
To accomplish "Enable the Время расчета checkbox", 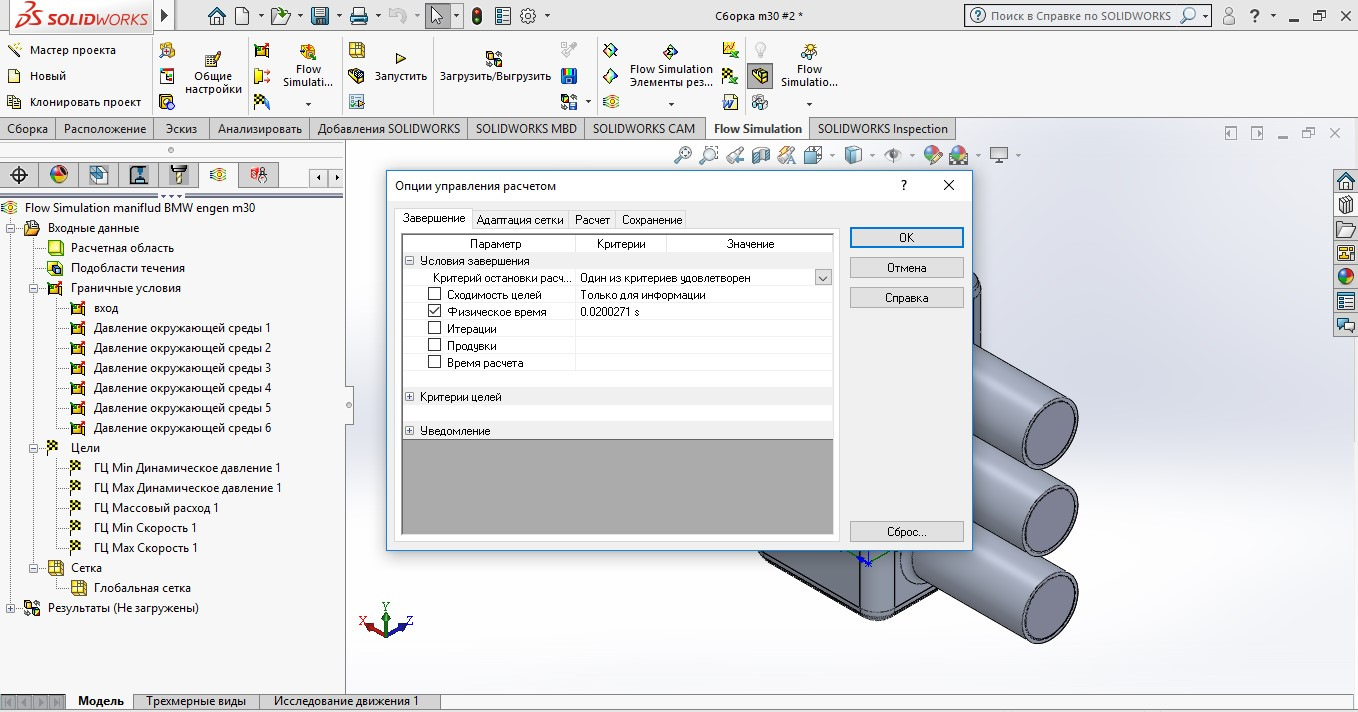I will pos(434,363).
